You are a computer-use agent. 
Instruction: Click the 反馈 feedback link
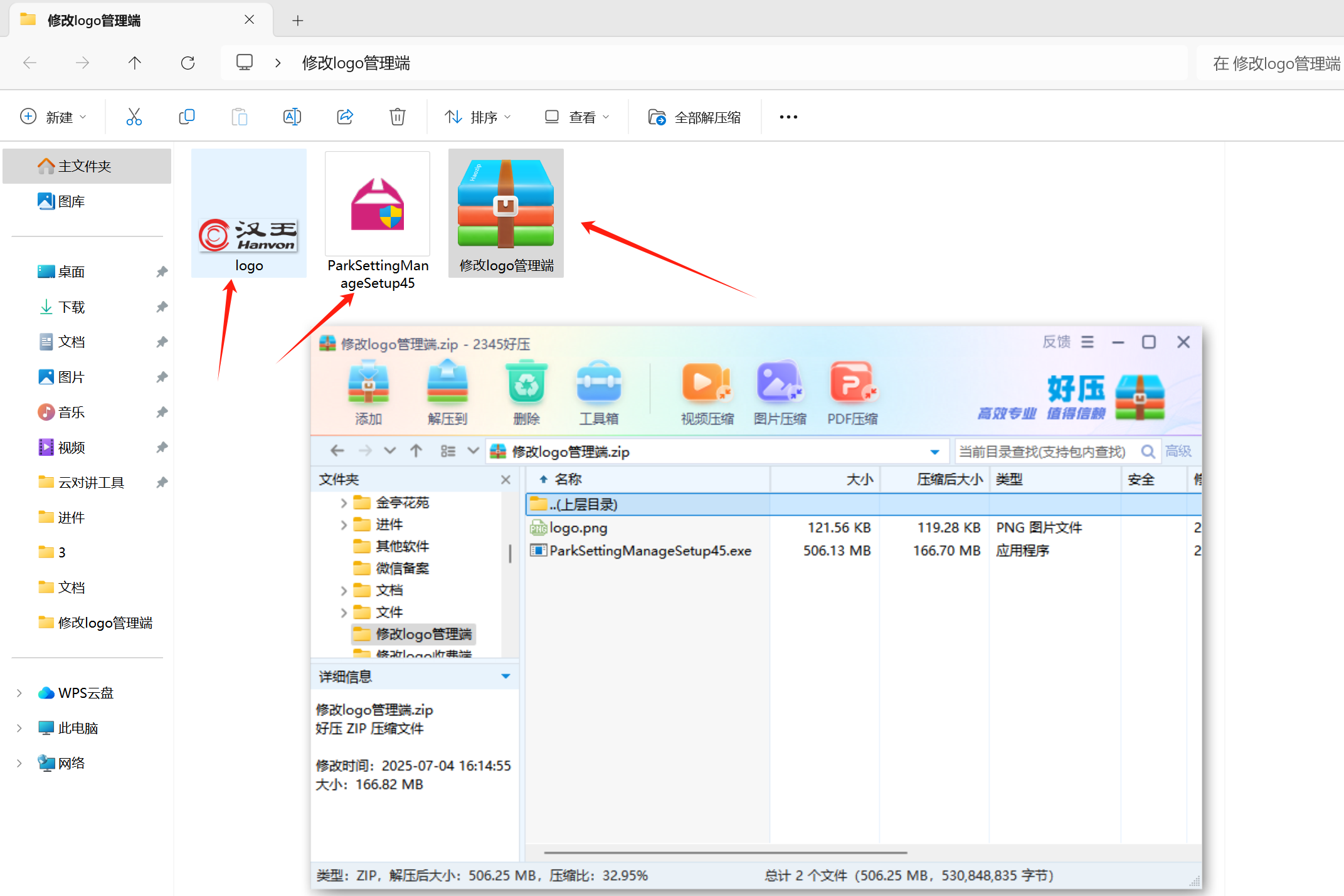[1057, 342]
